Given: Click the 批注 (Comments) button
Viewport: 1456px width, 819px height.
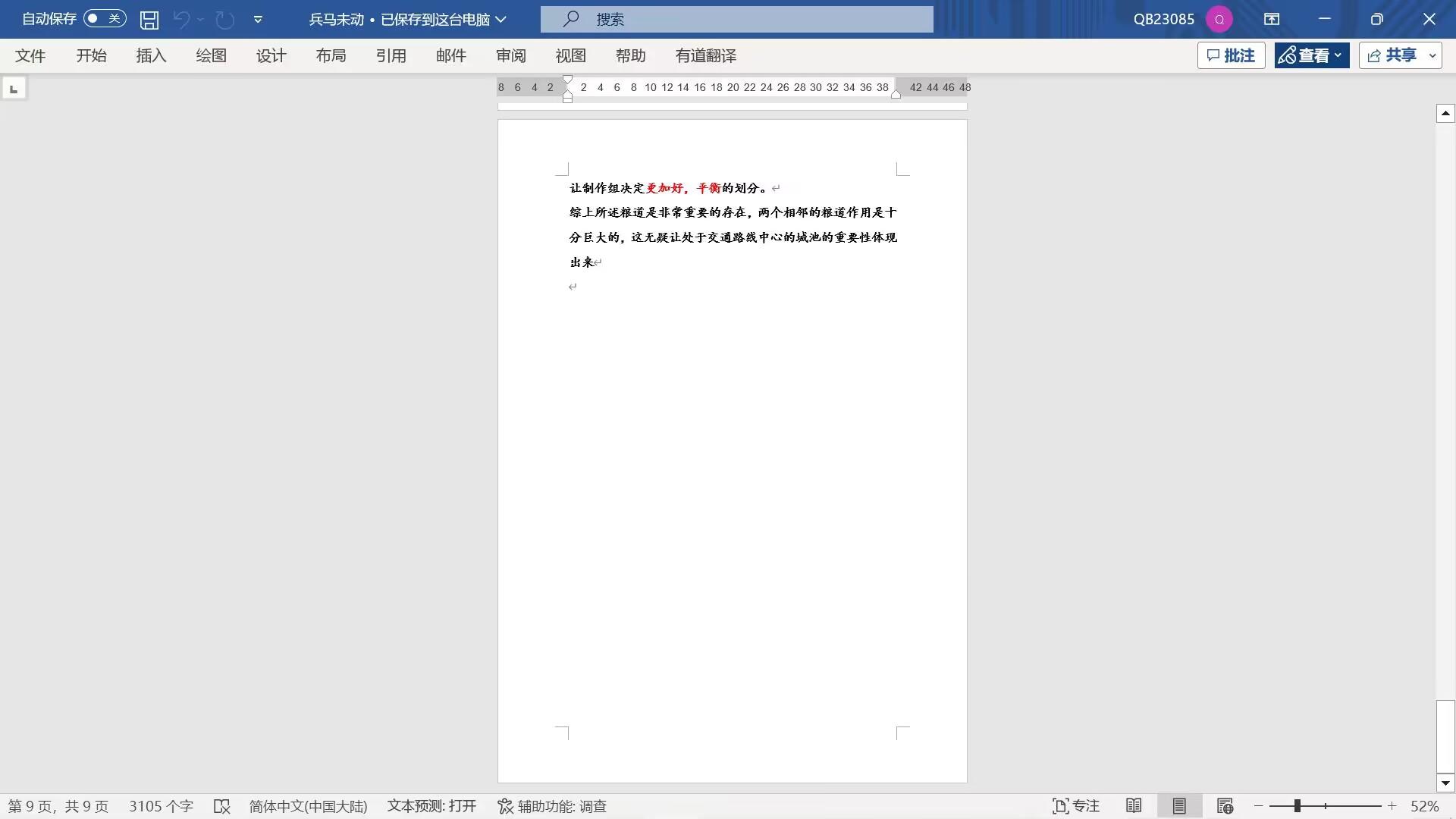Looking at the screenshot, I should (1231, 55).
